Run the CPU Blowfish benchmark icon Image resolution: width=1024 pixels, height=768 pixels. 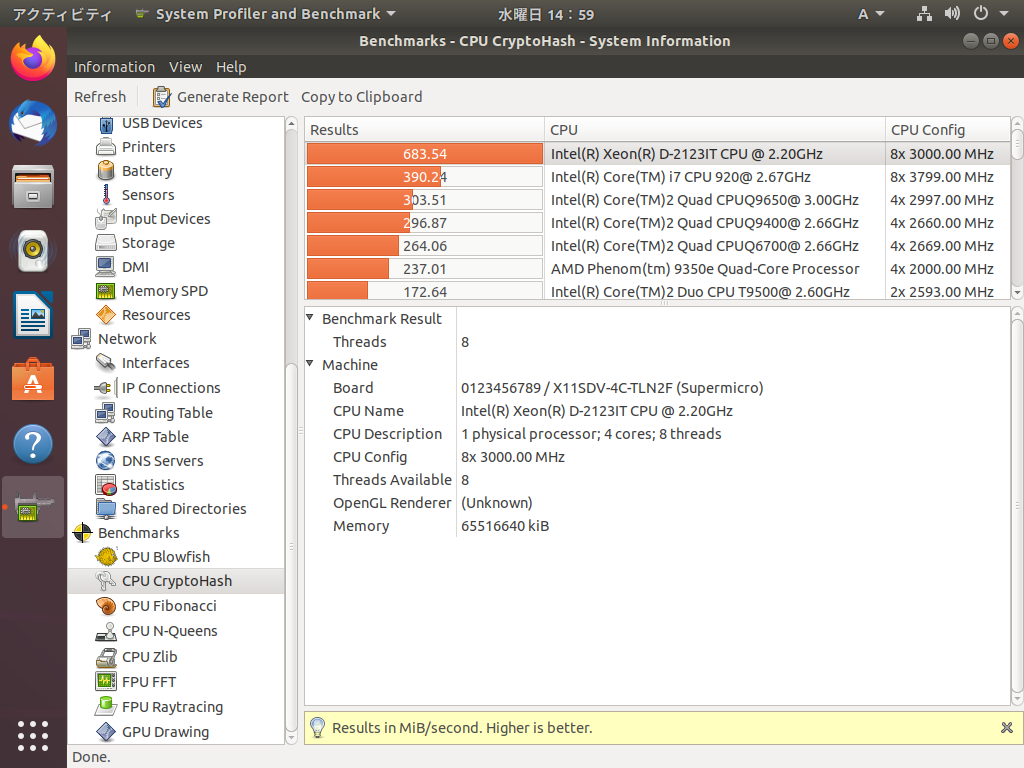tap(106, 557)
